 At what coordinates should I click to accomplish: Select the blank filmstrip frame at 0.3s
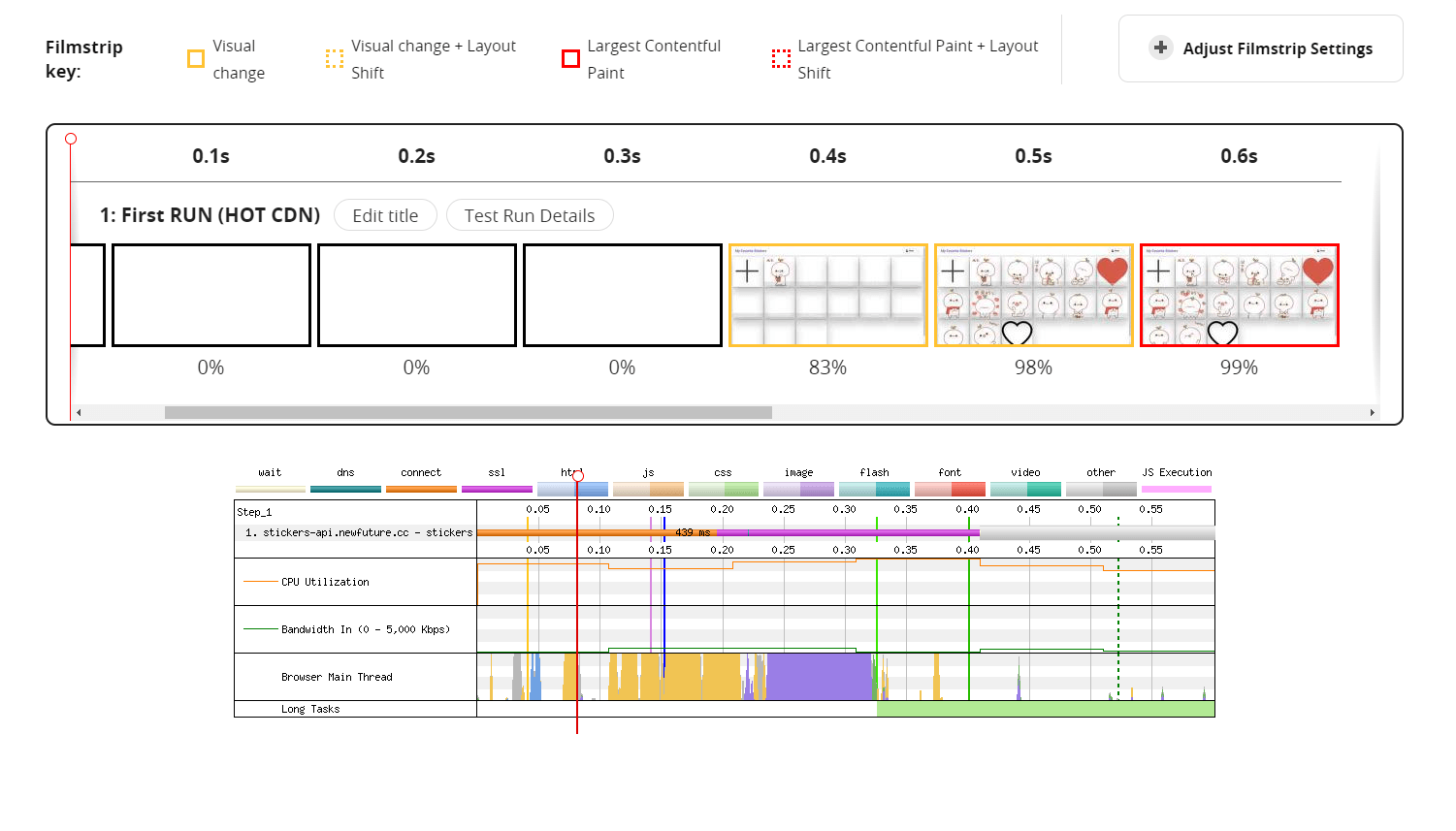click(x=623, y=295)
